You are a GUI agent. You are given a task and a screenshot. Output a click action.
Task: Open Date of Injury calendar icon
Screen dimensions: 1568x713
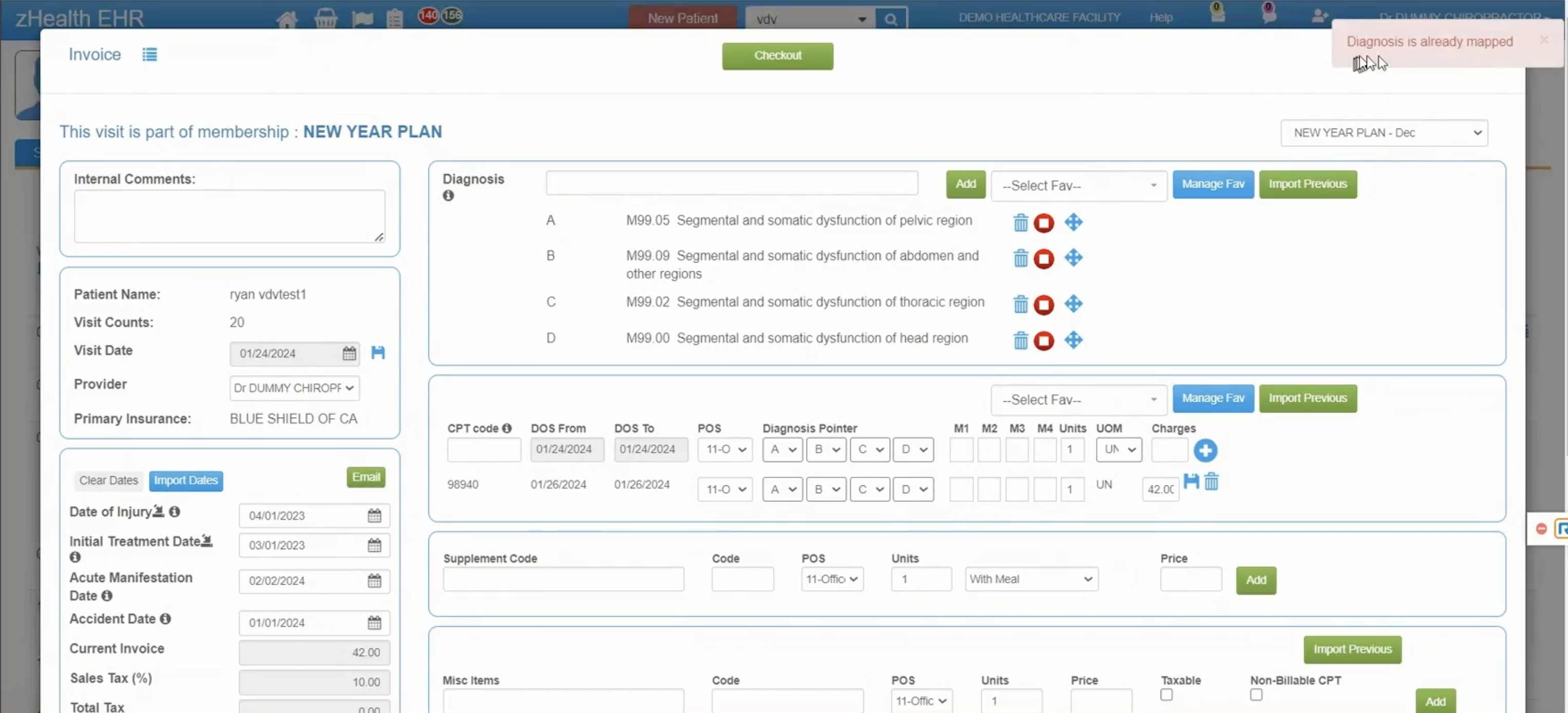point(375,516)
